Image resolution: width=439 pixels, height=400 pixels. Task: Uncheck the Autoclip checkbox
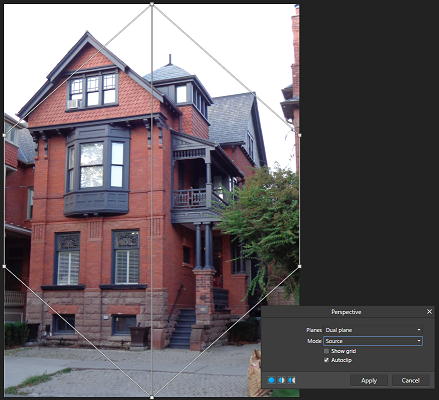[x=326, y=360]
